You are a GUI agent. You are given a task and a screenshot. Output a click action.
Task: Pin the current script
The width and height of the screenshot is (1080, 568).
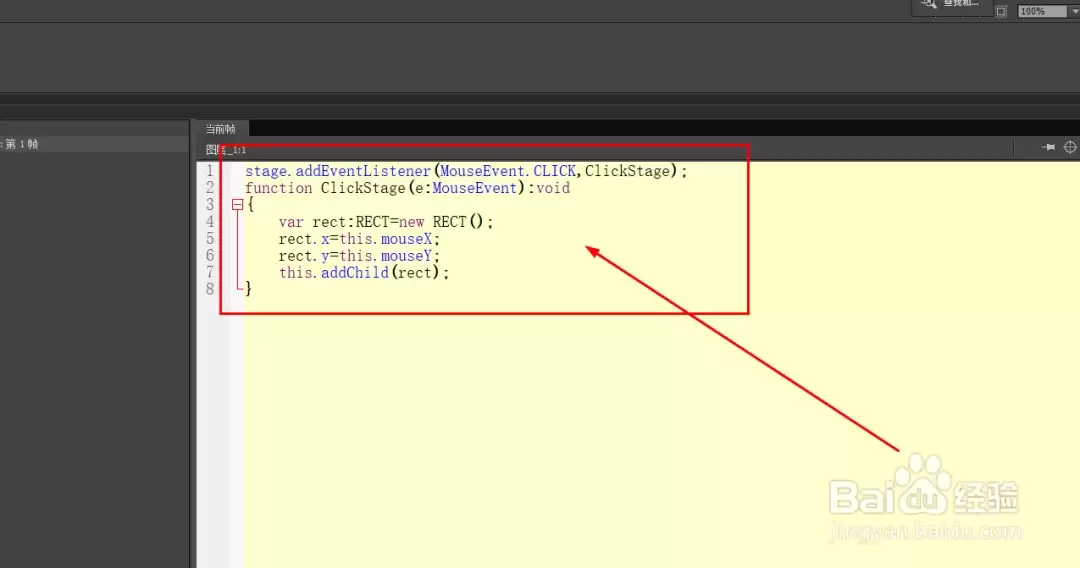tap(1048, 147)
